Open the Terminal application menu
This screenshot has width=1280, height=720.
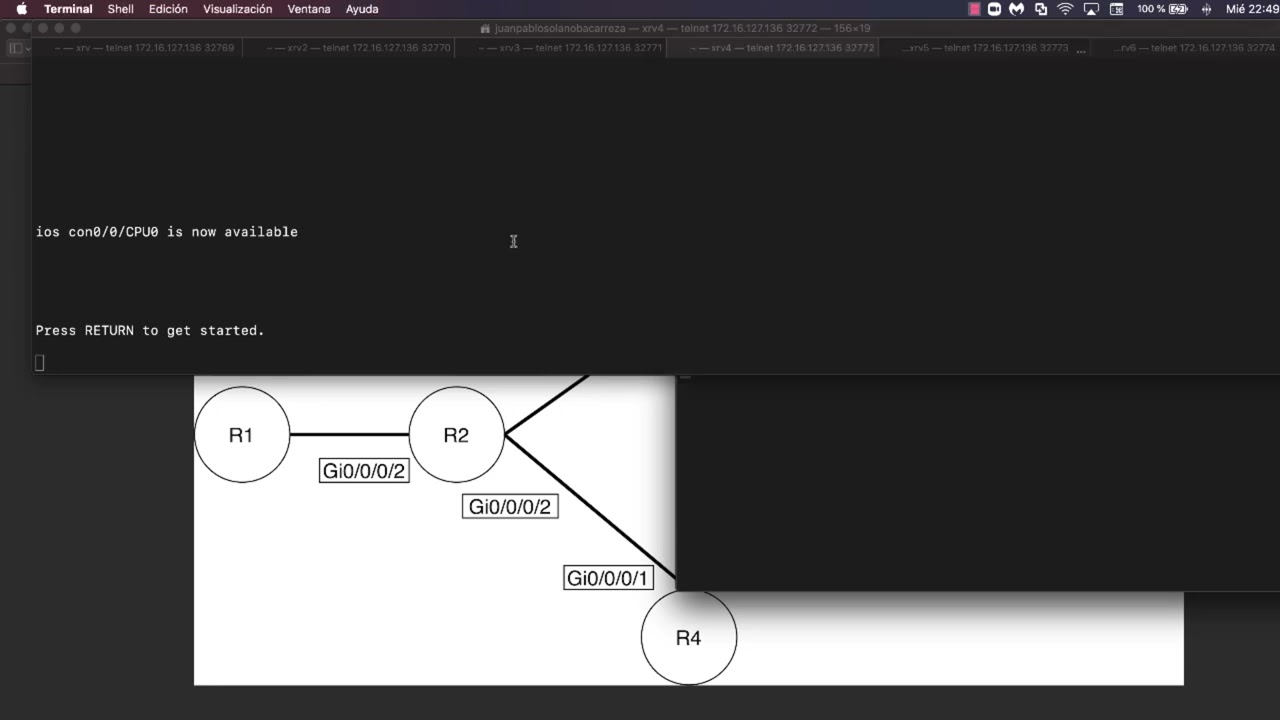pos(68,9)
